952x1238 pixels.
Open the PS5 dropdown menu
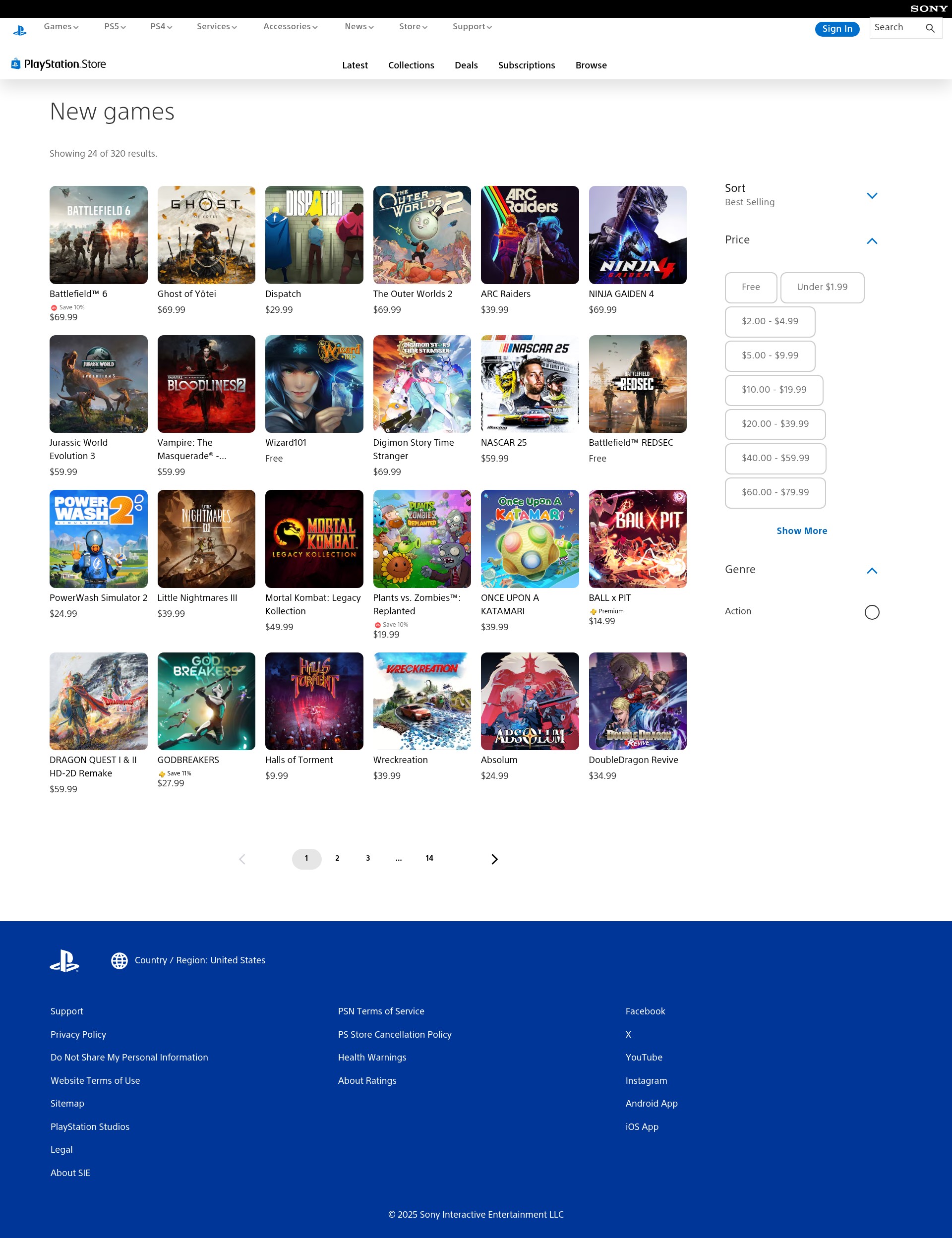(115, 27)
